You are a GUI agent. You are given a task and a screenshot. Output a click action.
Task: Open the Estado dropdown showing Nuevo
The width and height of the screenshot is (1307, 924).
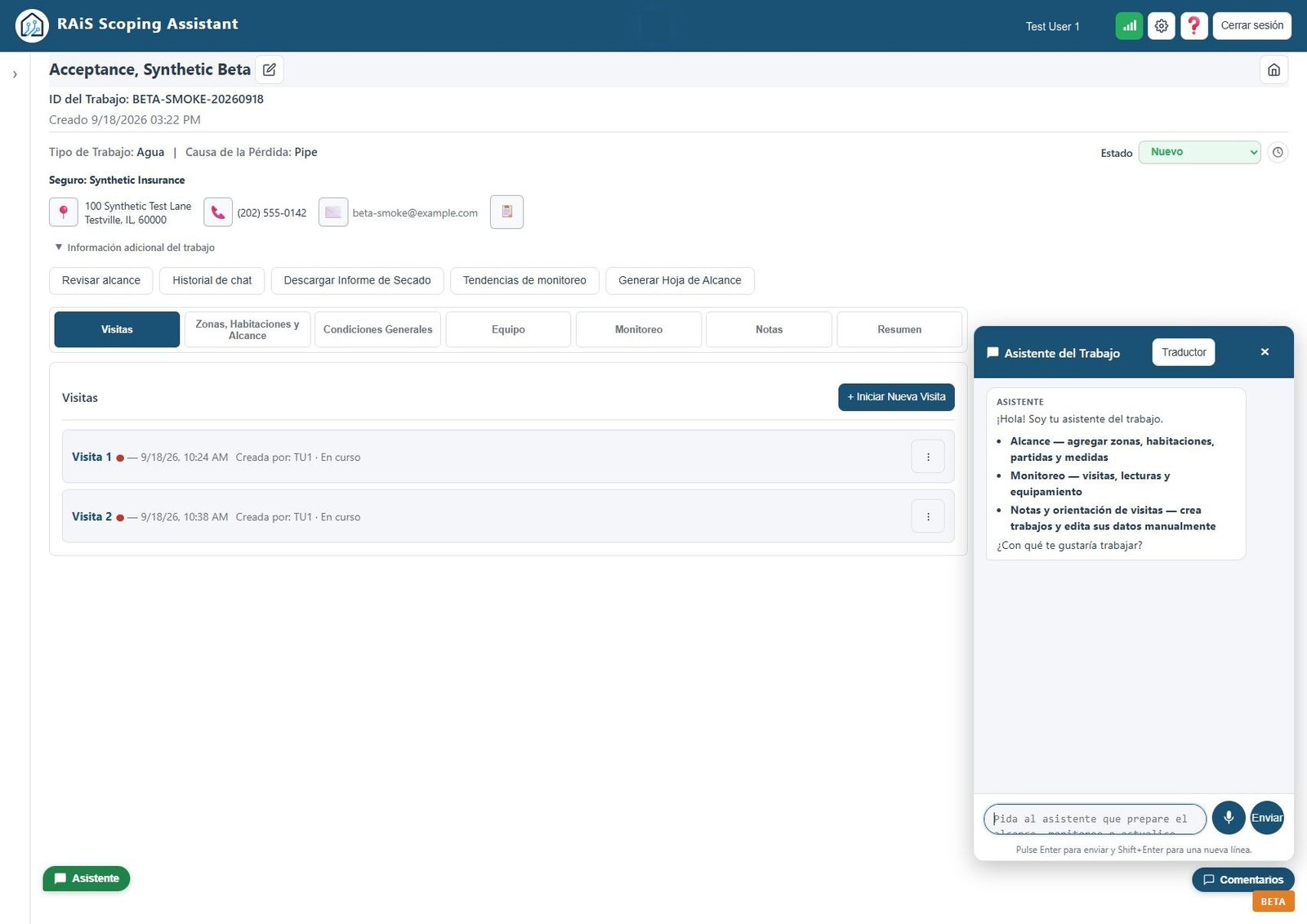click(1199, 152)
